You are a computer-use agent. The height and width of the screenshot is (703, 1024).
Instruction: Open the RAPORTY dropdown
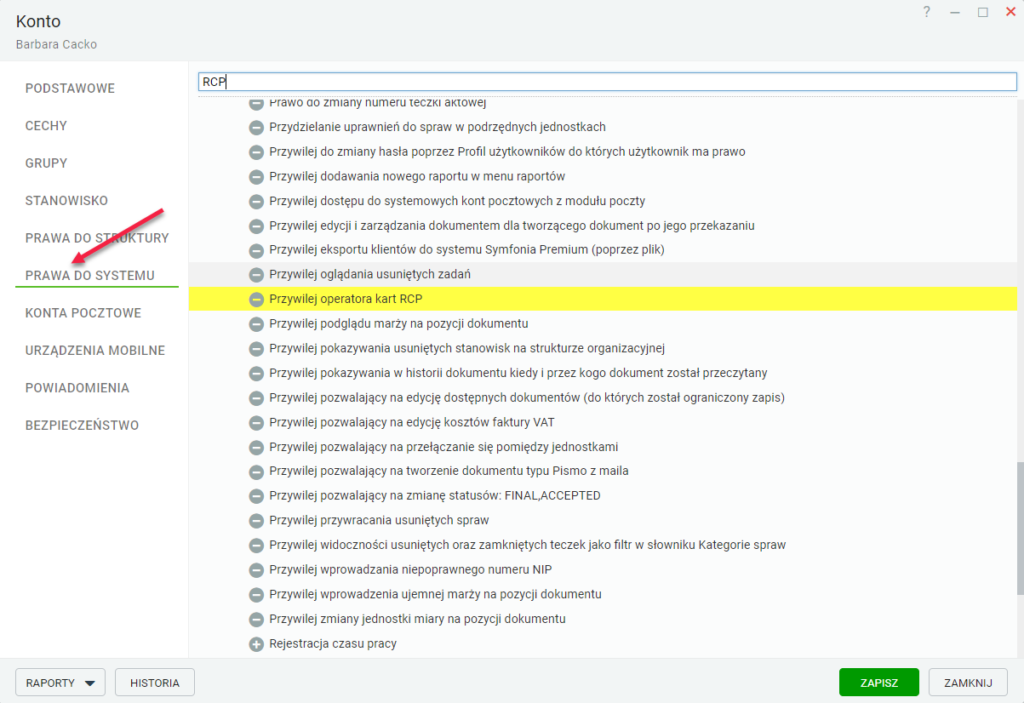(x=60, y=683)
